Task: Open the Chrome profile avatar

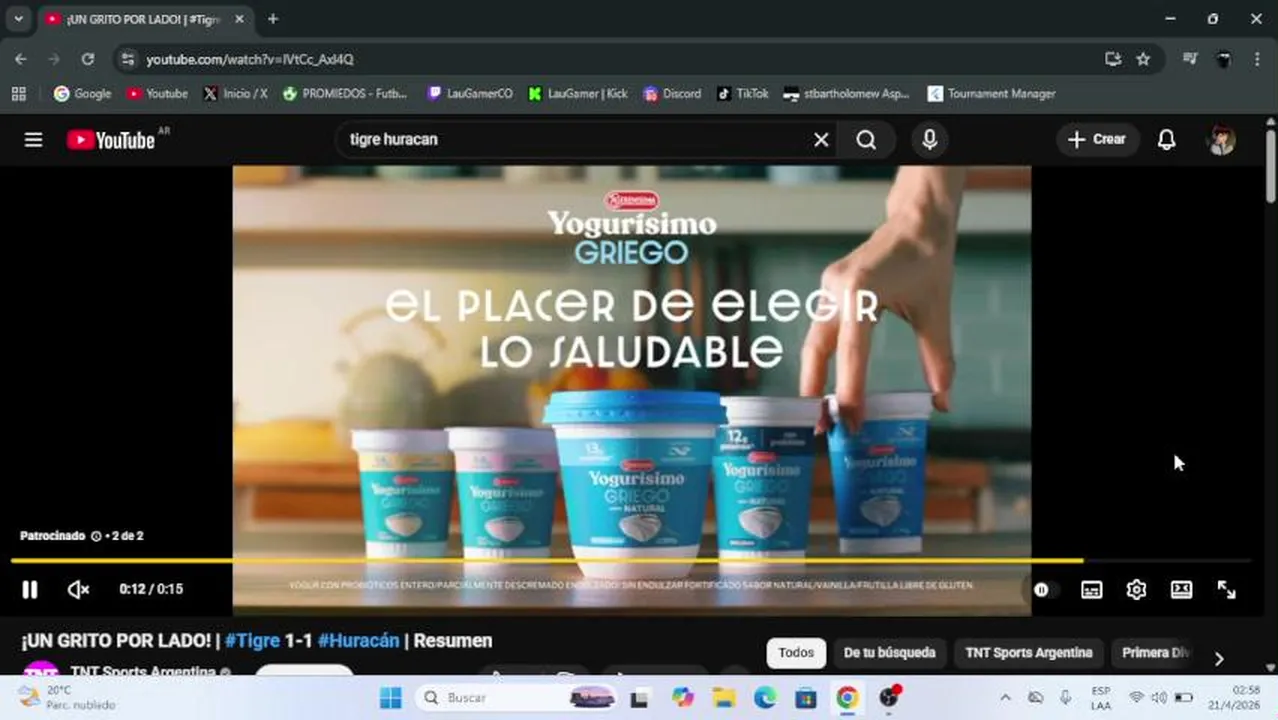Action: 1223,59
